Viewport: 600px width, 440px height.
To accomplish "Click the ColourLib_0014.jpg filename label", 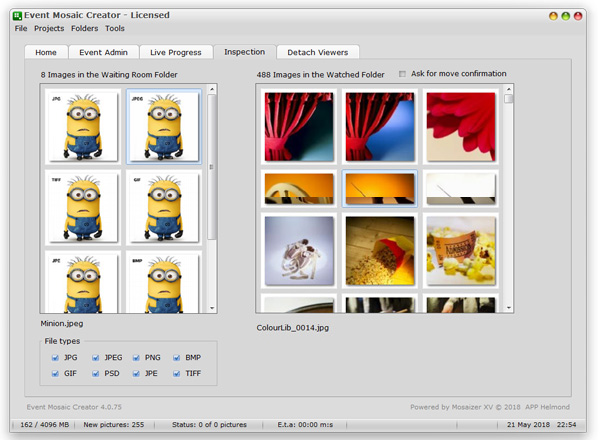I will pyautogui.click(x=293, y=328).
